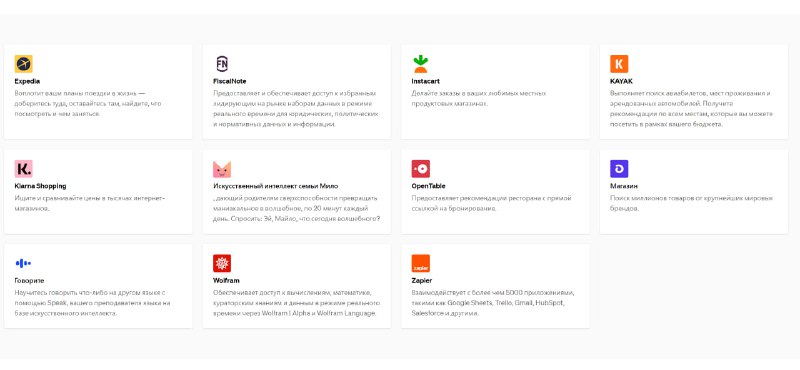This screenshot has width=800, height=370.
Task: Click the Instacart title text
Action: point(426,81)
